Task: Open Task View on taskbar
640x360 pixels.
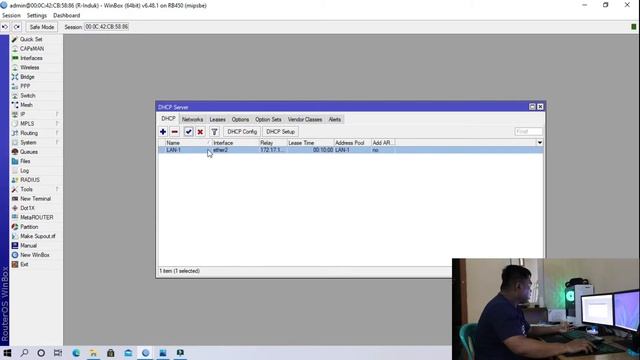Action: [x=58, y=353]
